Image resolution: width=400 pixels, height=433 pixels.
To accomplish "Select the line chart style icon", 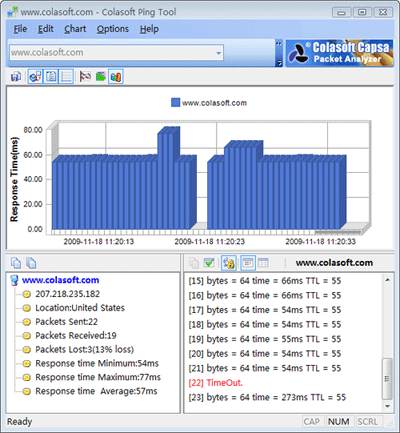I will (85, 77).
